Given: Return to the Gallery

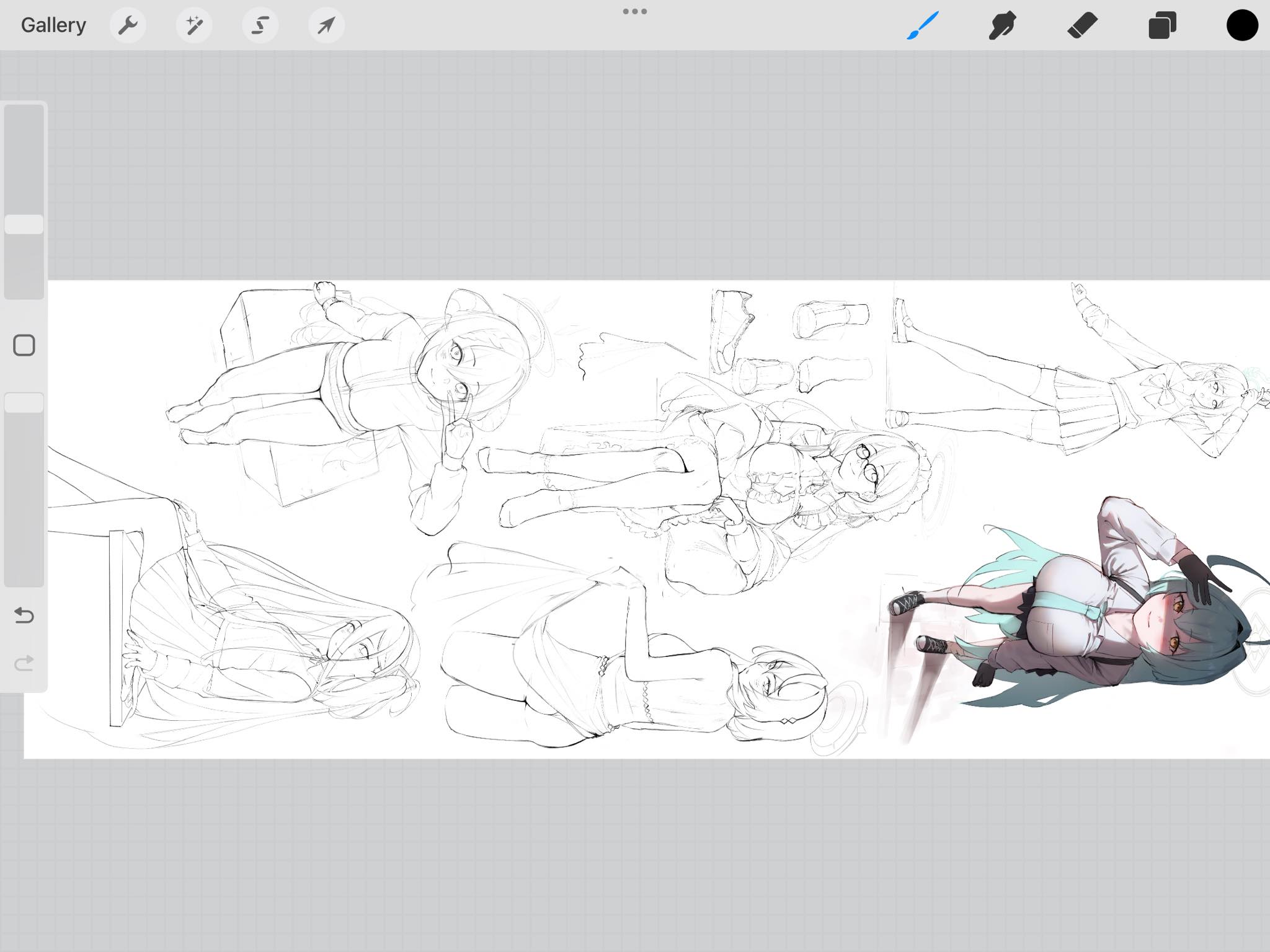Looking at the screenshot, I should pos(53,25).
